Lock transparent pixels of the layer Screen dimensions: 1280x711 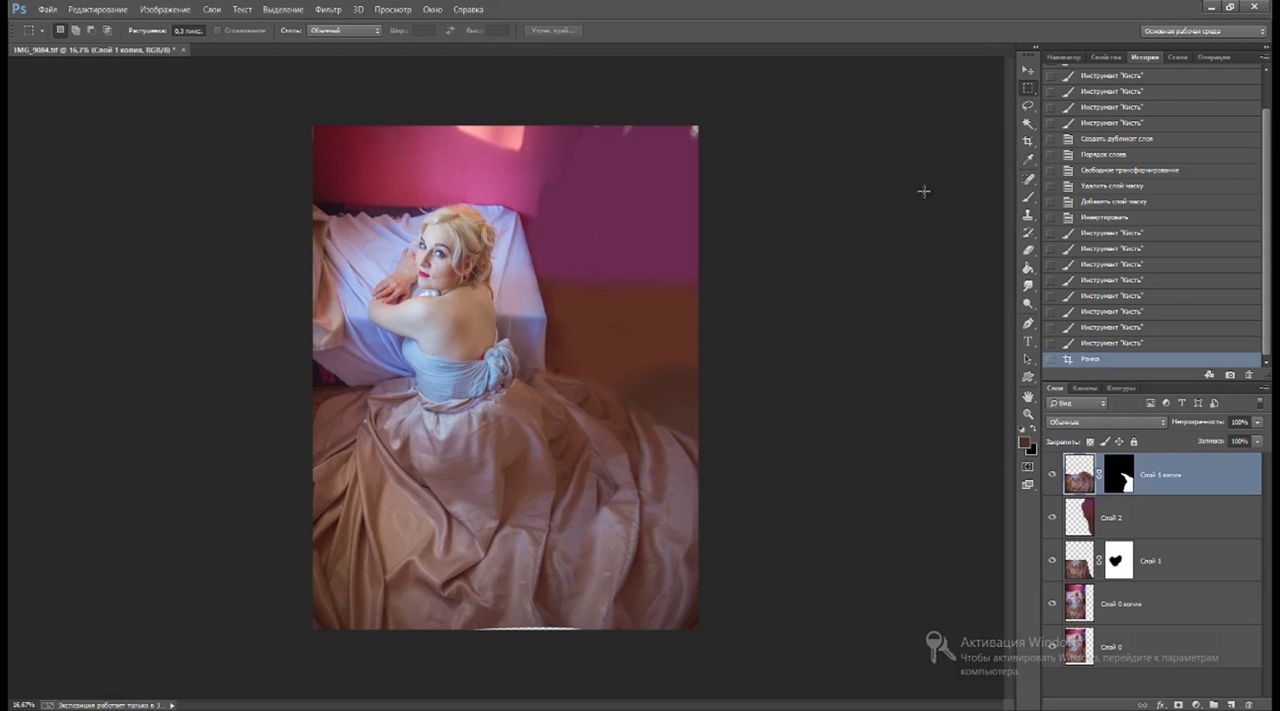[x=1090, y=441]
